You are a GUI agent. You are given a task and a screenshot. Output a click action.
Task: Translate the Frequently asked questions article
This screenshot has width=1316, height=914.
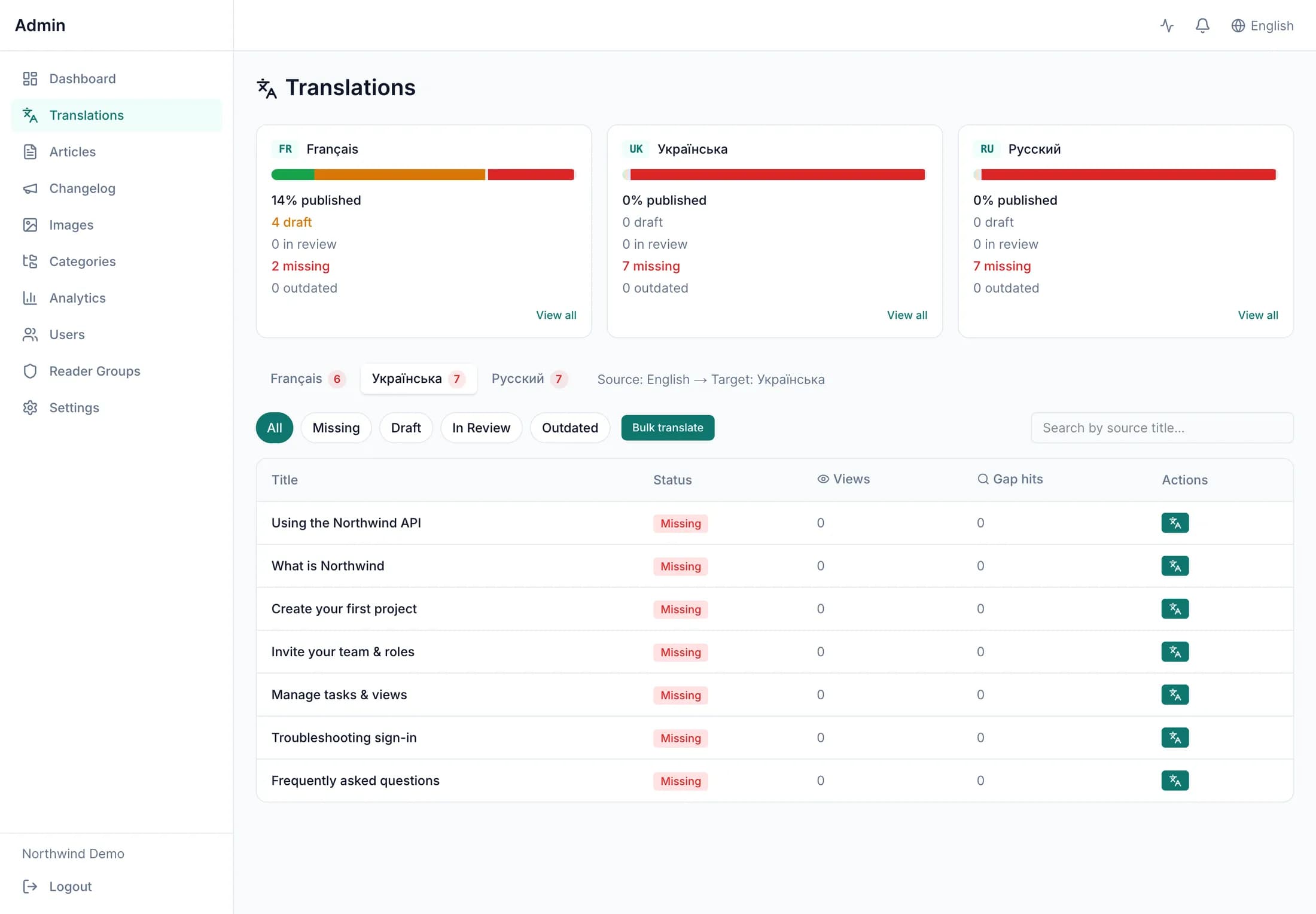pyautogui.click(x=1175, y=781)
